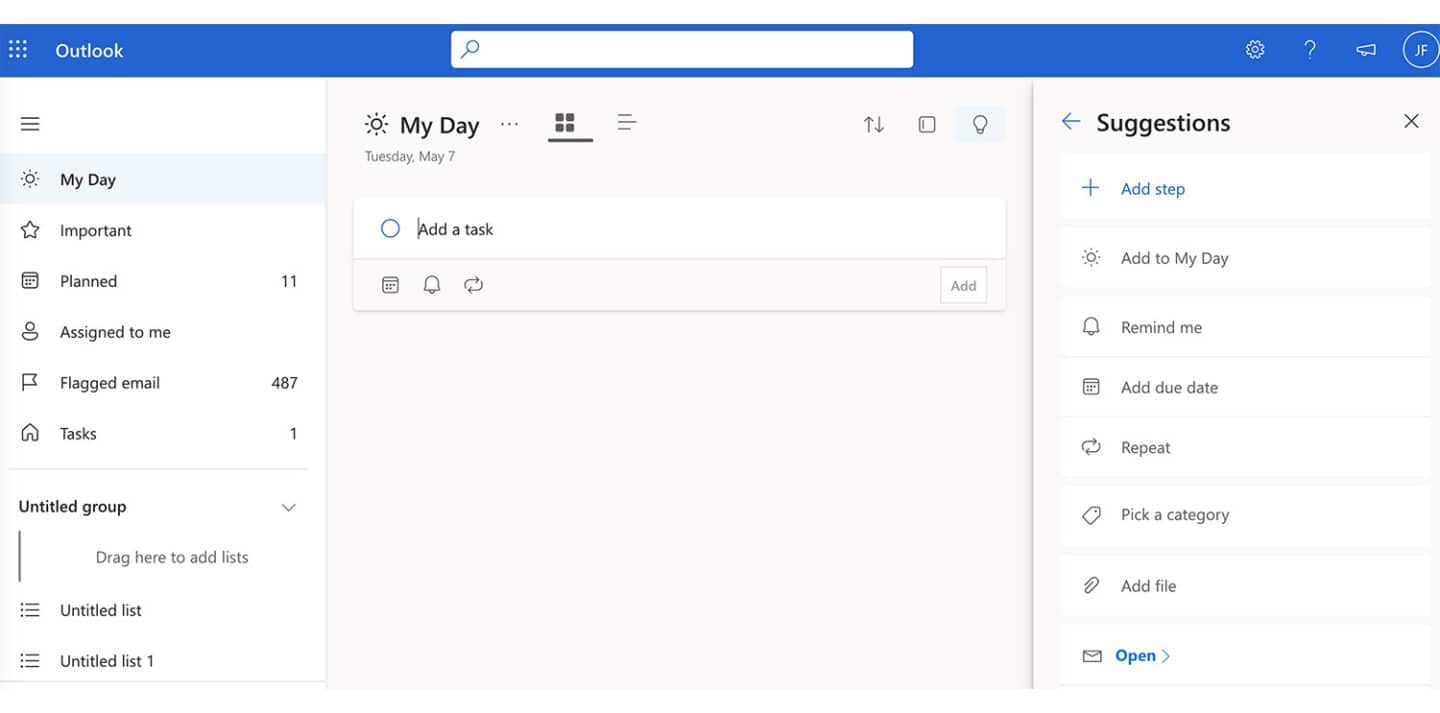
Task: Collapse the Untitled group chevron
Action: 289,507
